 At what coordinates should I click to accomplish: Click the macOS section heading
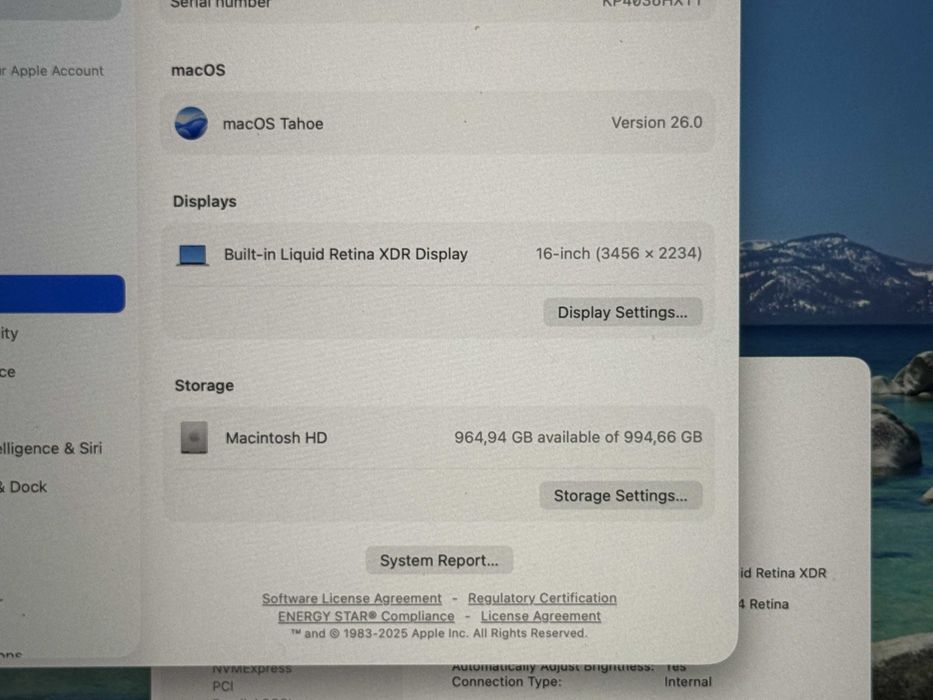coord(198,70)
